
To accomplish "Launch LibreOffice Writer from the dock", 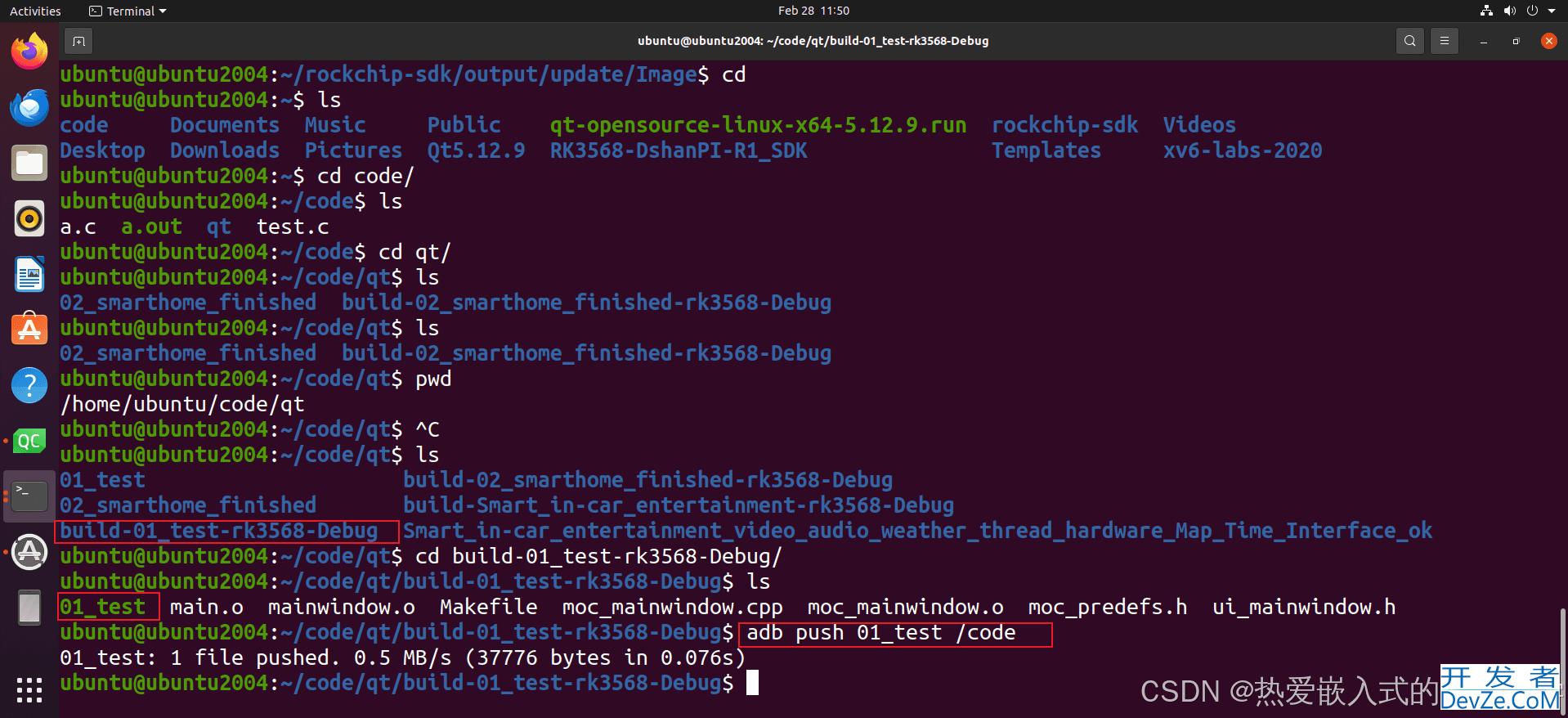I will [29, 274].
